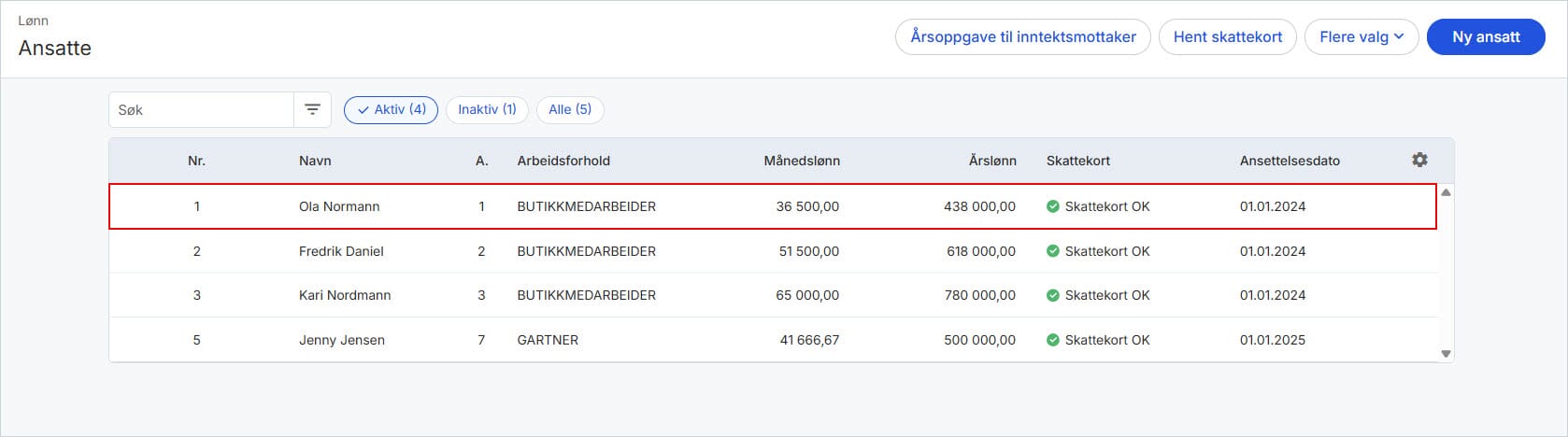Sort by the A. column header
1568x437 pixels.
[482, 161]
